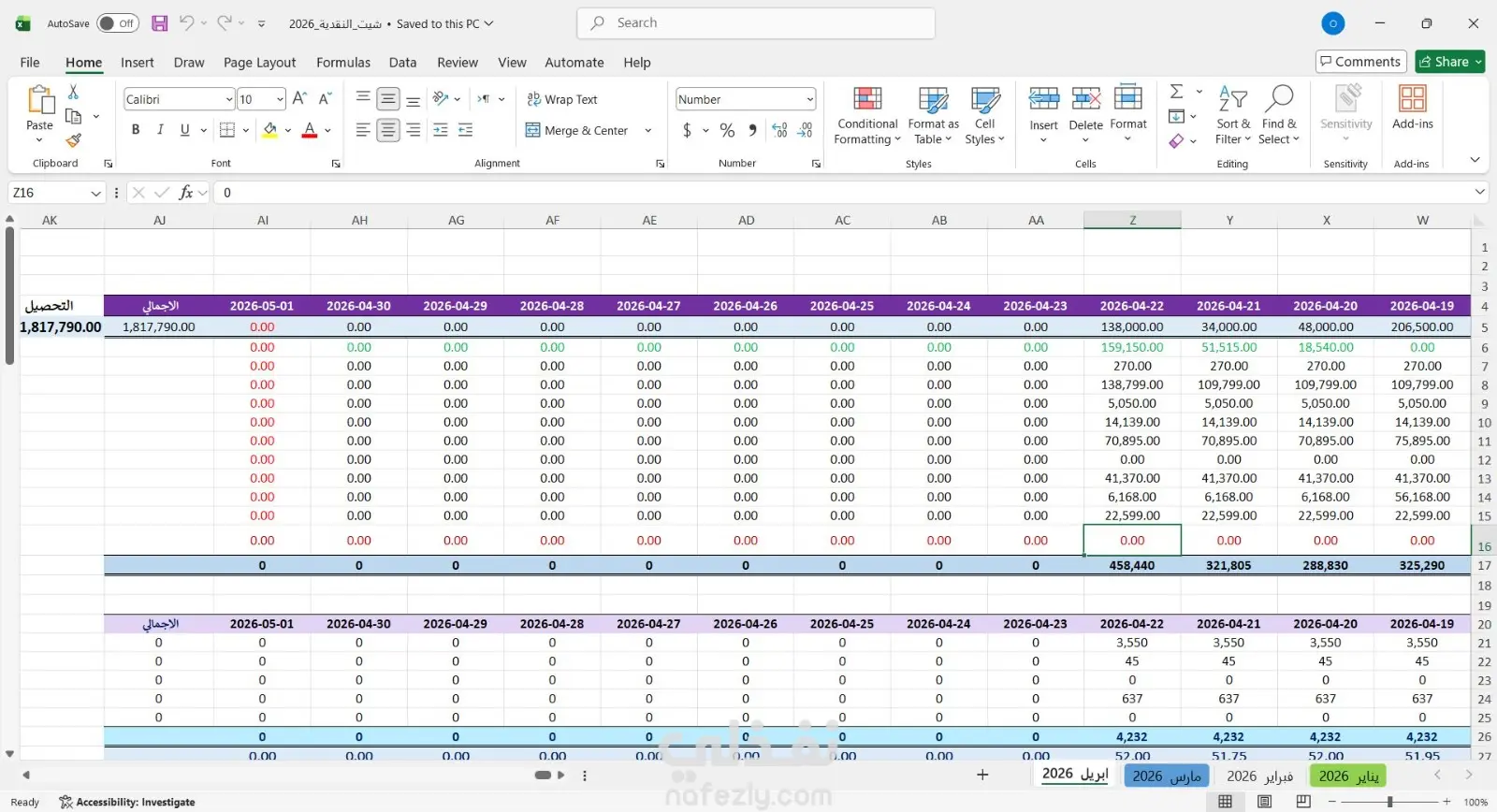
Task: Switch to the مارس 2026 sheet tab
Action: tap(1166, 776)
